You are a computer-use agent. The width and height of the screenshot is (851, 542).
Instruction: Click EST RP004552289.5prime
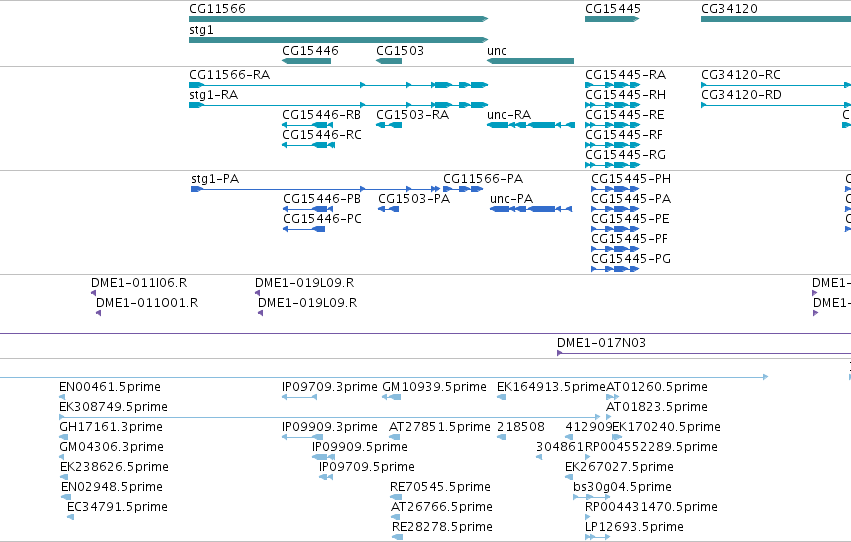[587, 457]
